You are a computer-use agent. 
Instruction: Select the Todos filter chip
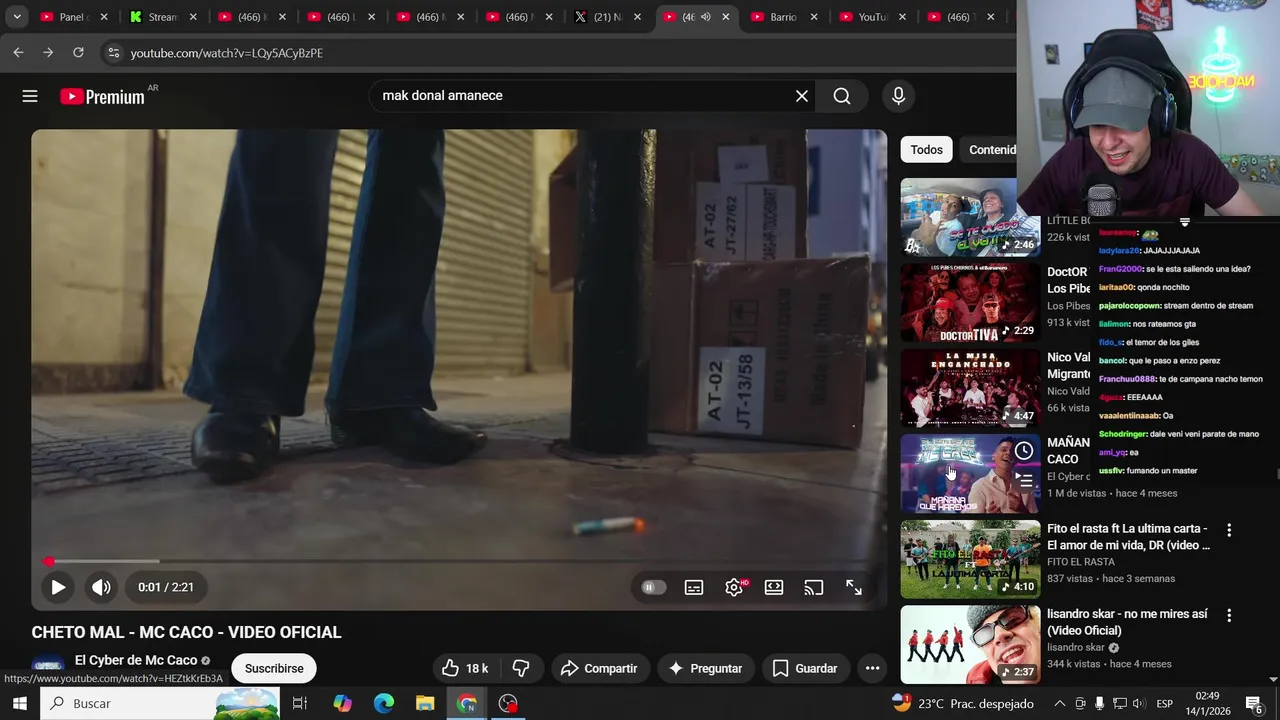926,149
